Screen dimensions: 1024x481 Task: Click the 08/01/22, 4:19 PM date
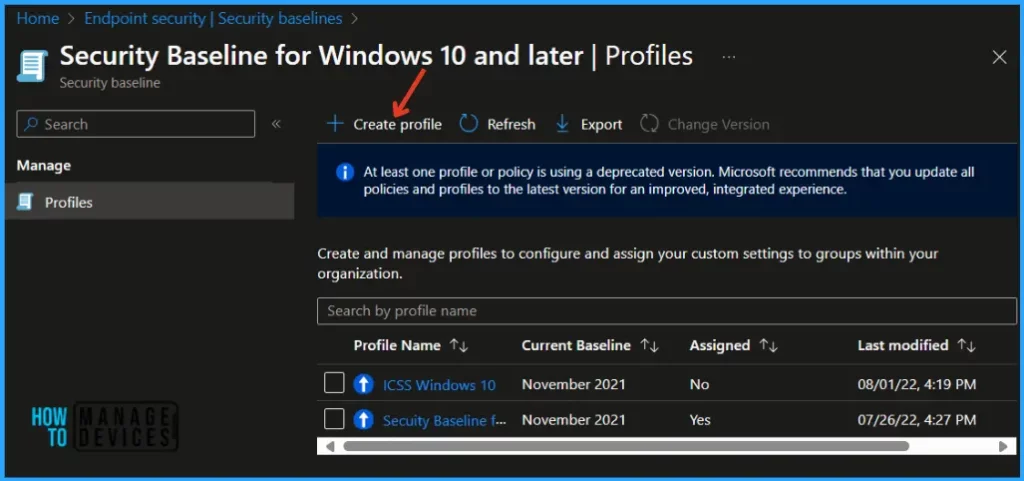click(917, 384)
